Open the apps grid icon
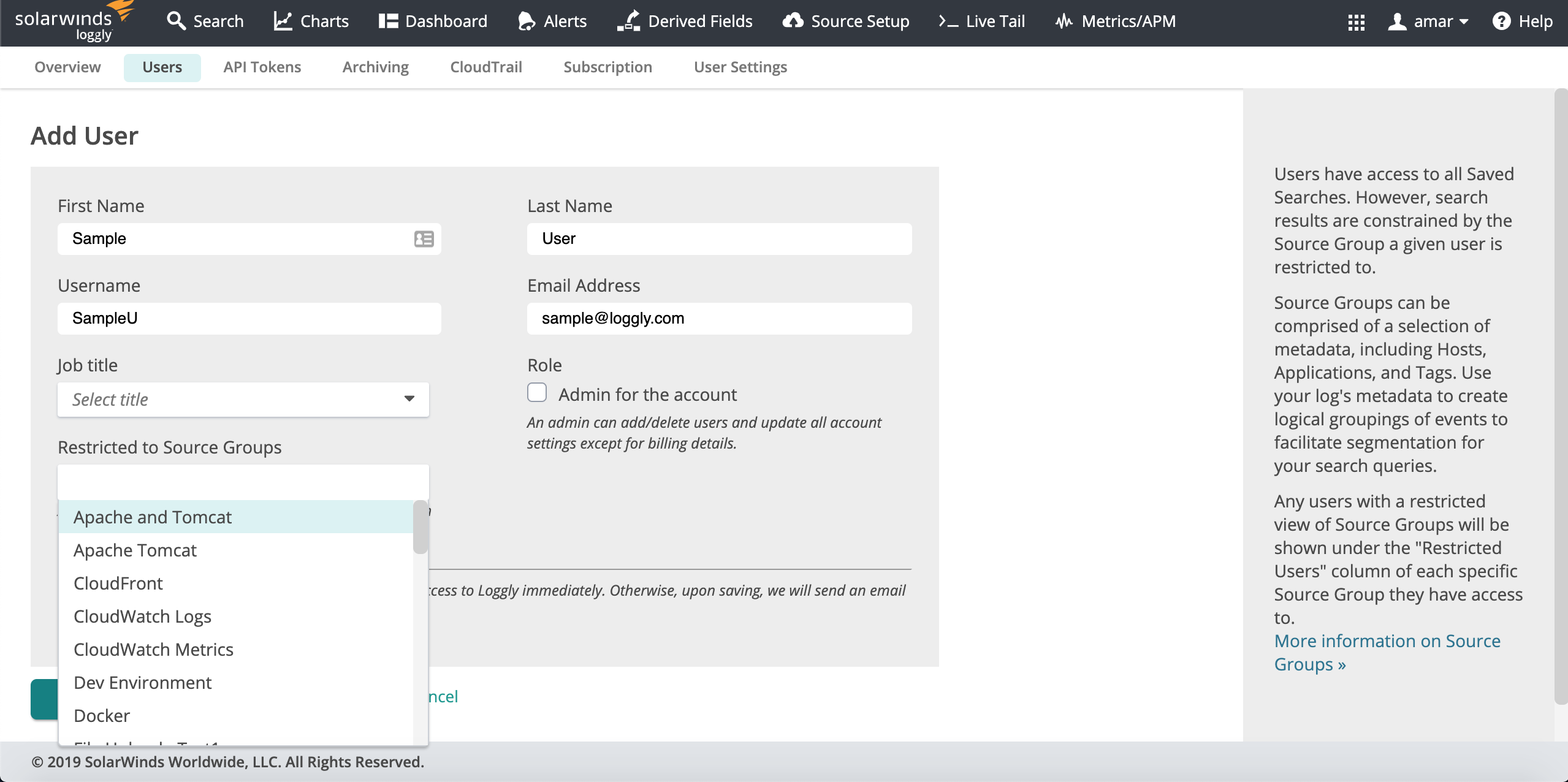 coord(1356,22)
